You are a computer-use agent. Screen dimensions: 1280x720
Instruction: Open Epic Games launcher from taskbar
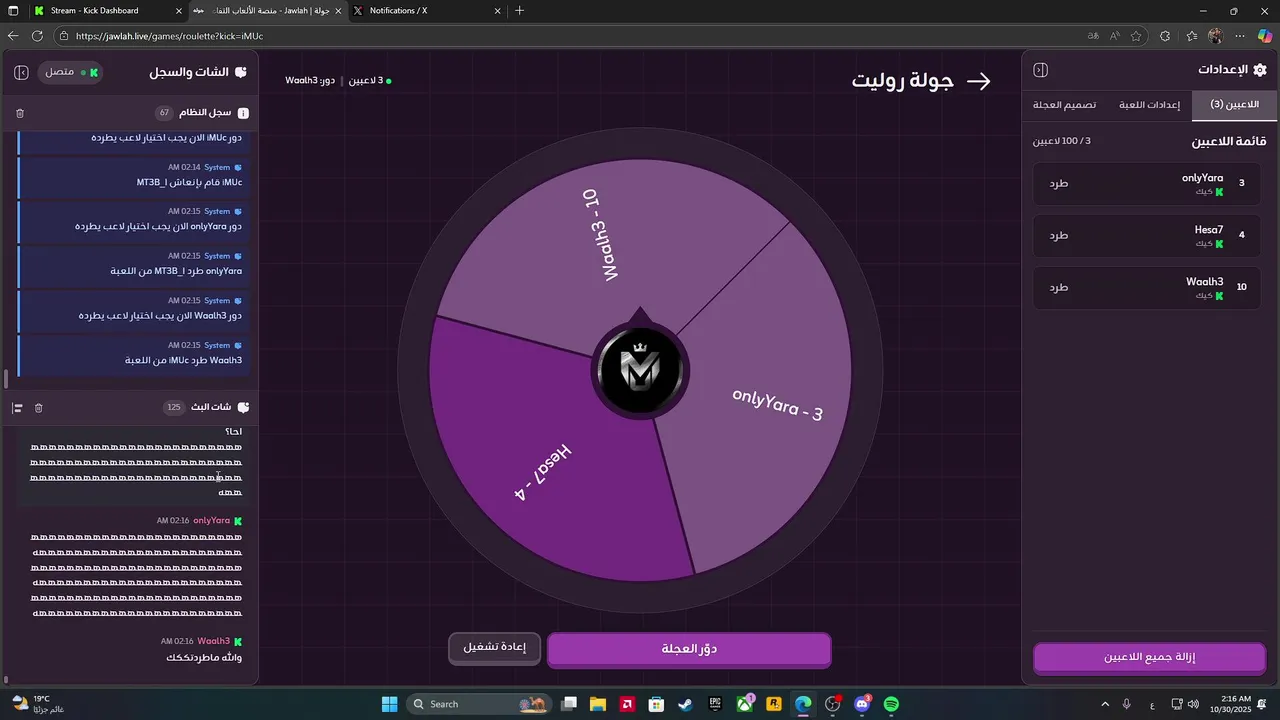pos(715,704)
